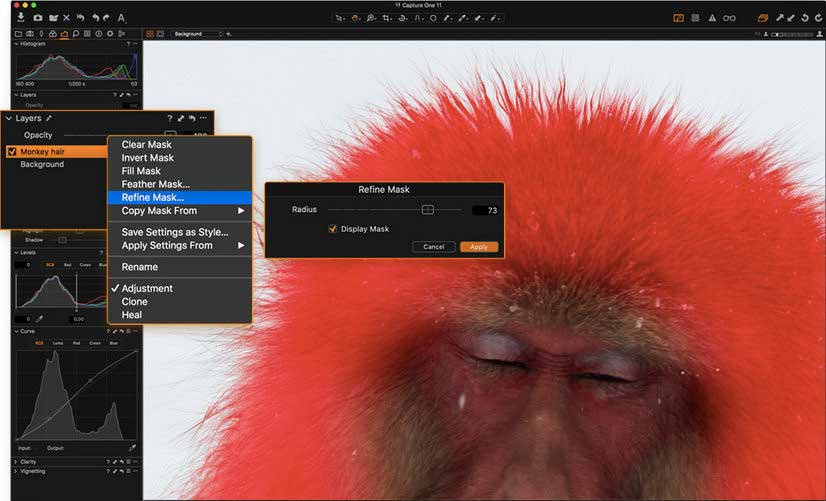Click the Radius value field showing 73
This screenshot has height=501, width=826.
[x=485, y=210]
